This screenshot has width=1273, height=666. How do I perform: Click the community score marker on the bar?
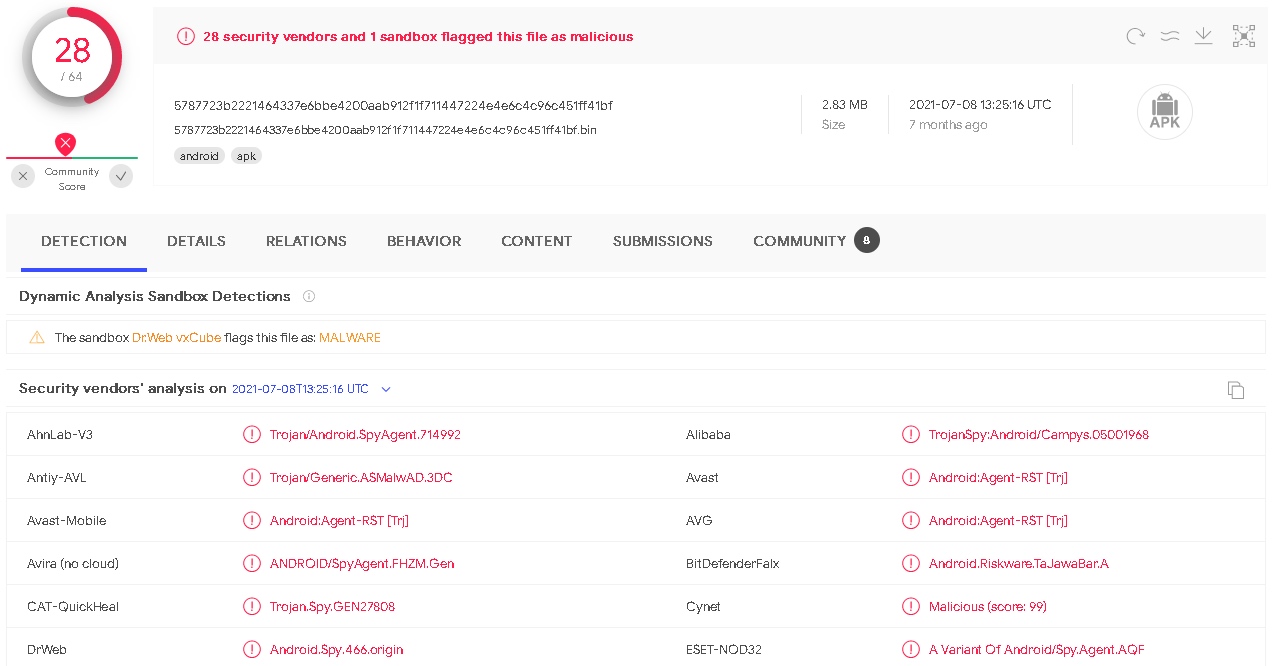click(65, 145)
